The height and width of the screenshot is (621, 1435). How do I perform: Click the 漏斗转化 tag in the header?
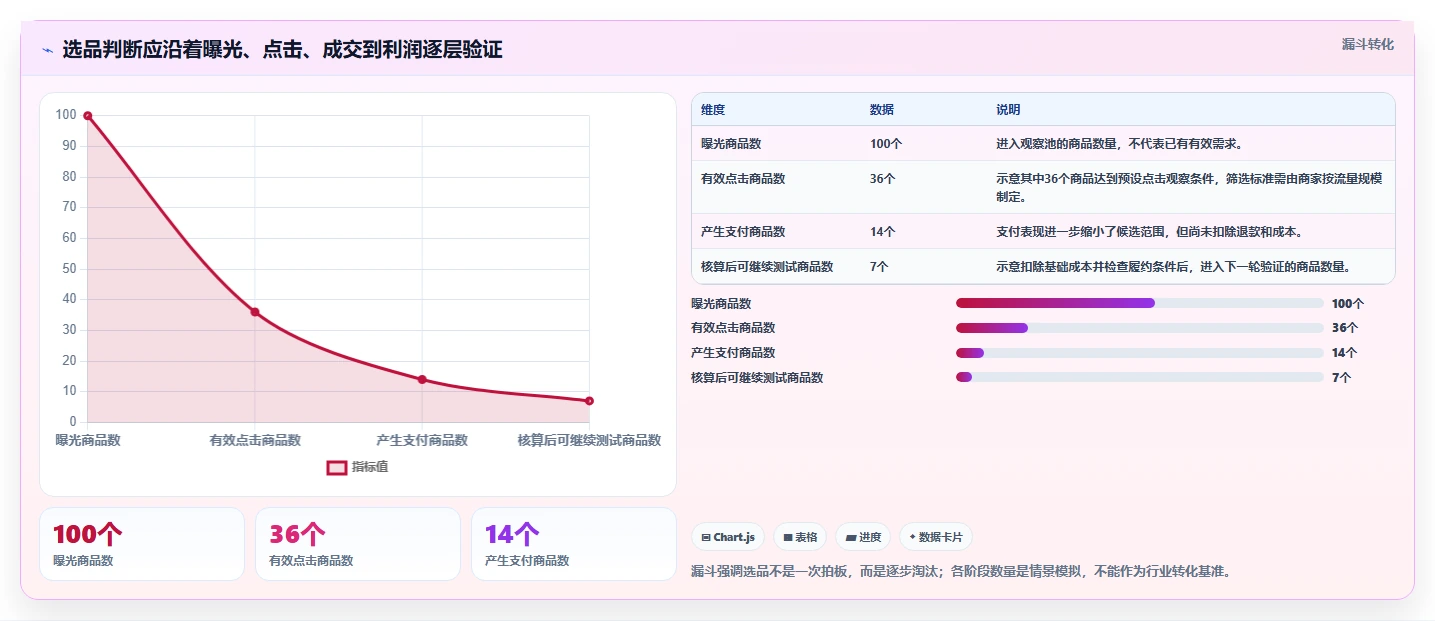tap(1367, 44)
